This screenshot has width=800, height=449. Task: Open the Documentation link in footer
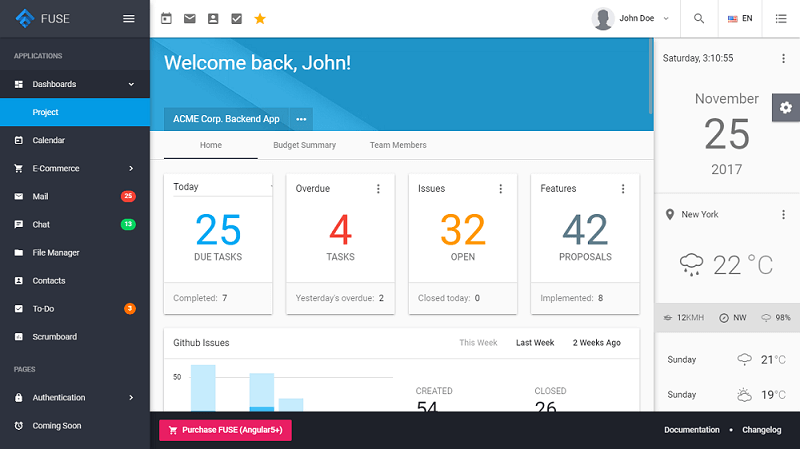point(692,430)
